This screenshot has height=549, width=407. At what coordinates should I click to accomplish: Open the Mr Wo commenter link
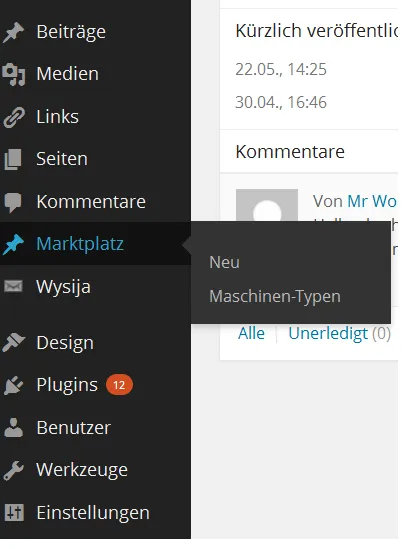coord(372,201)
